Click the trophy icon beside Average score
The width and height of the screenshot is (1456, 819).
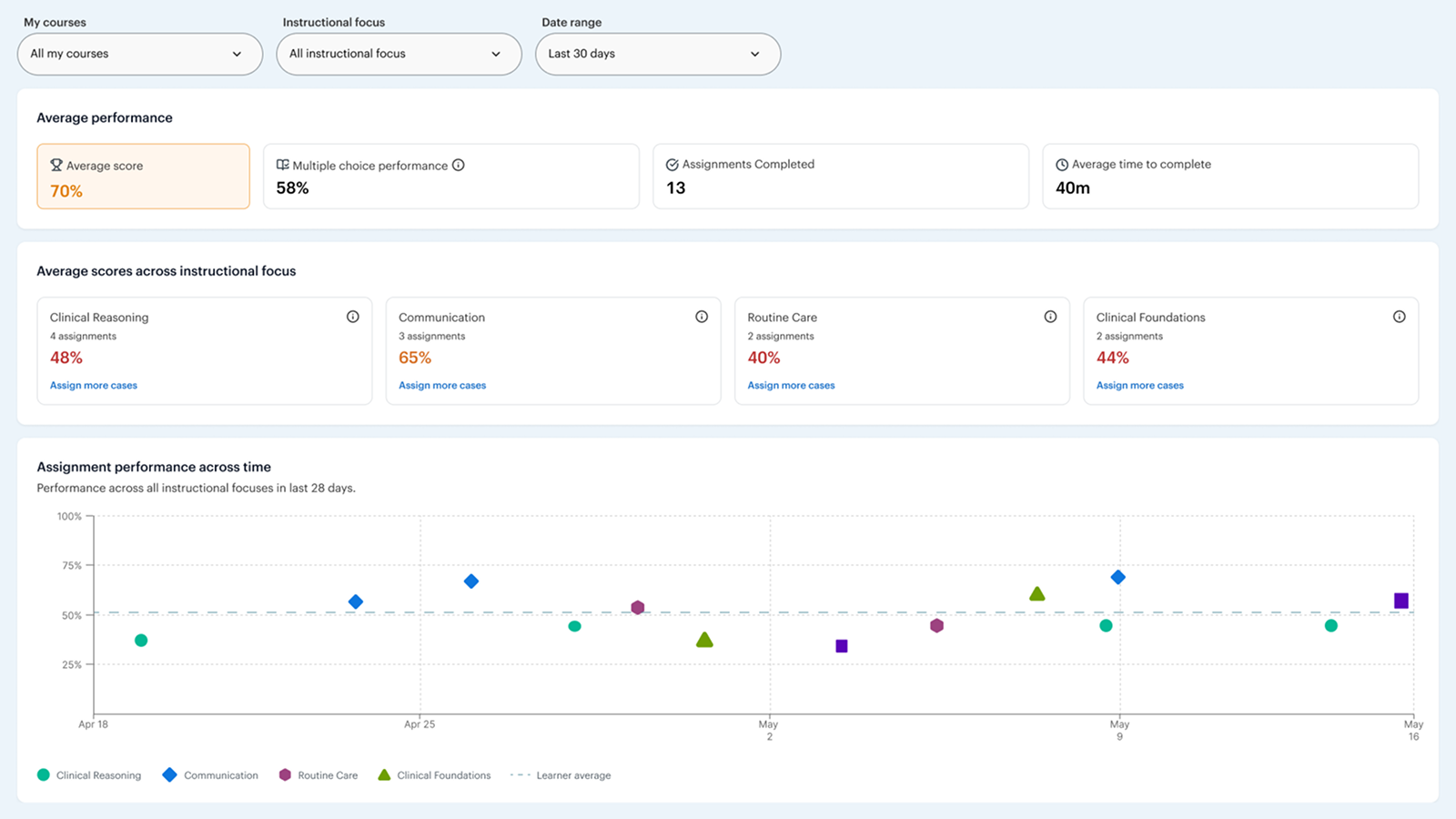56,165
